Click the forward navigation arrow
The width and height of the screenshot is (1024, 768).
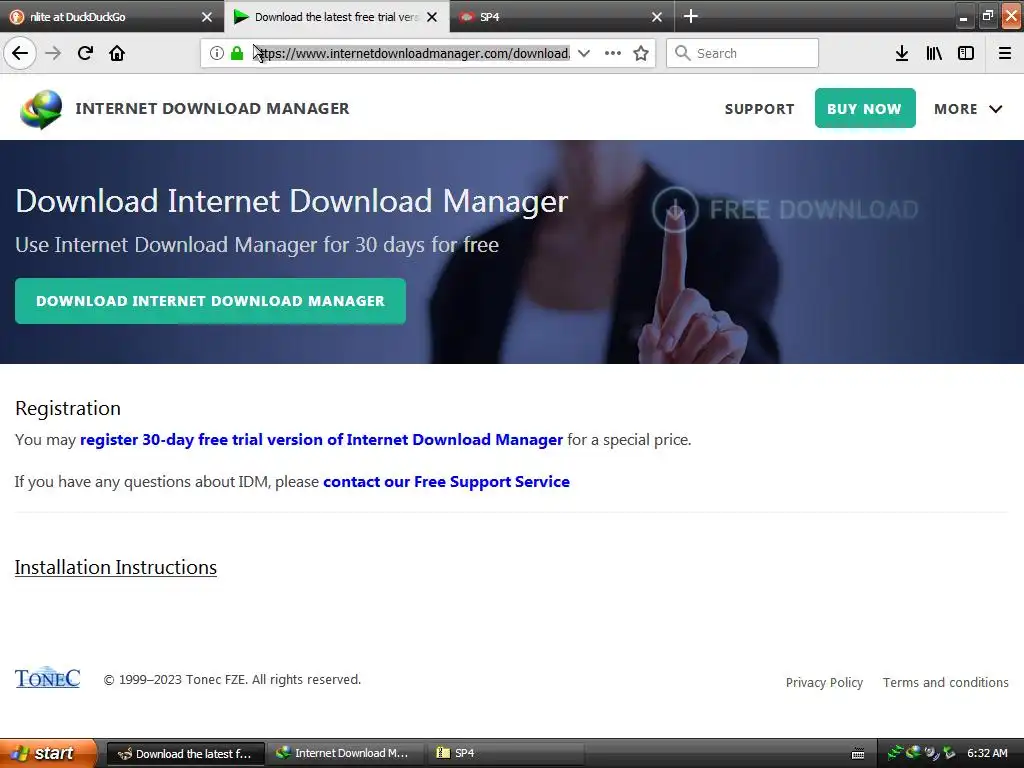(53, 53)
